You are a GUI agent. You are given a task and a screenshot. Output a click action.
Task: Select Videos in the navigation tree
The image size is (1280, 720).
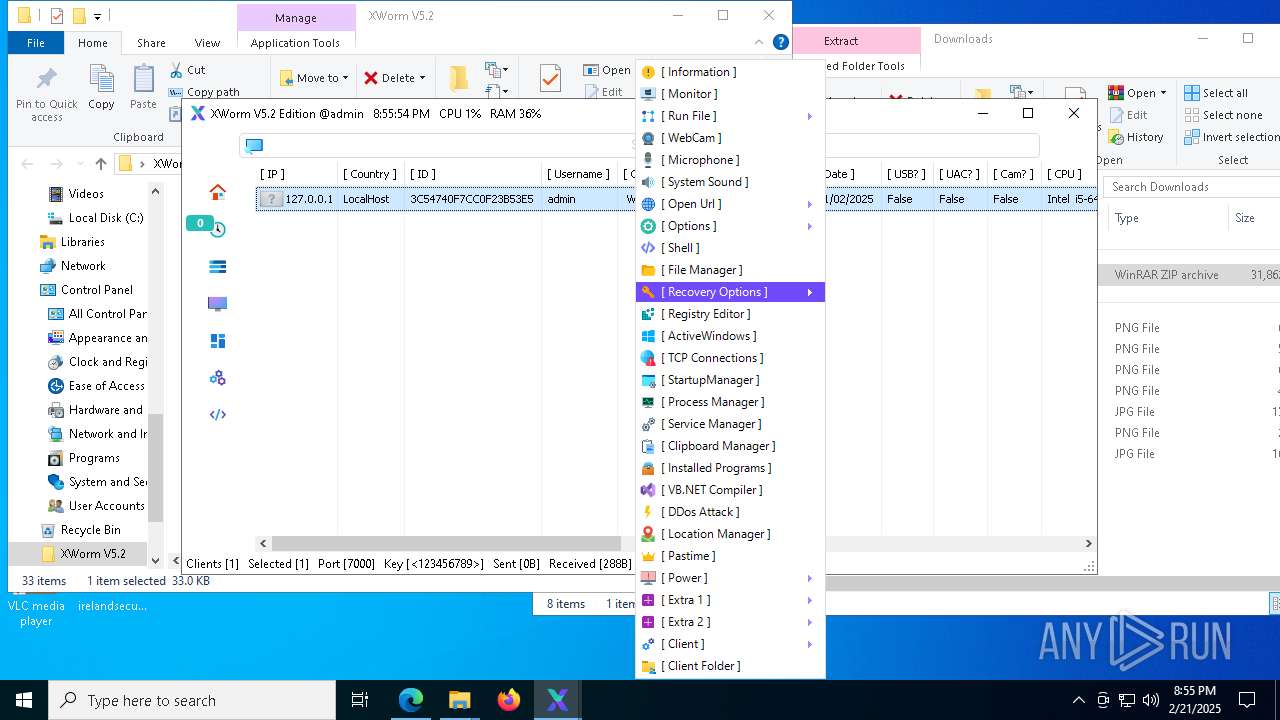click(86, 194)
